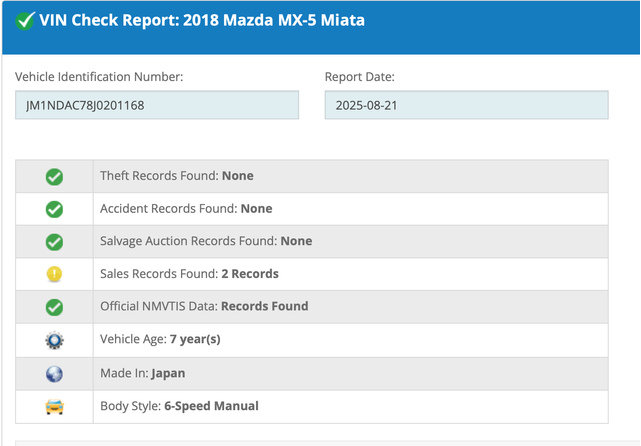641x446 pixels.
Task: Click the Accident Records Found row text
Action: click(x=186, y=209)
